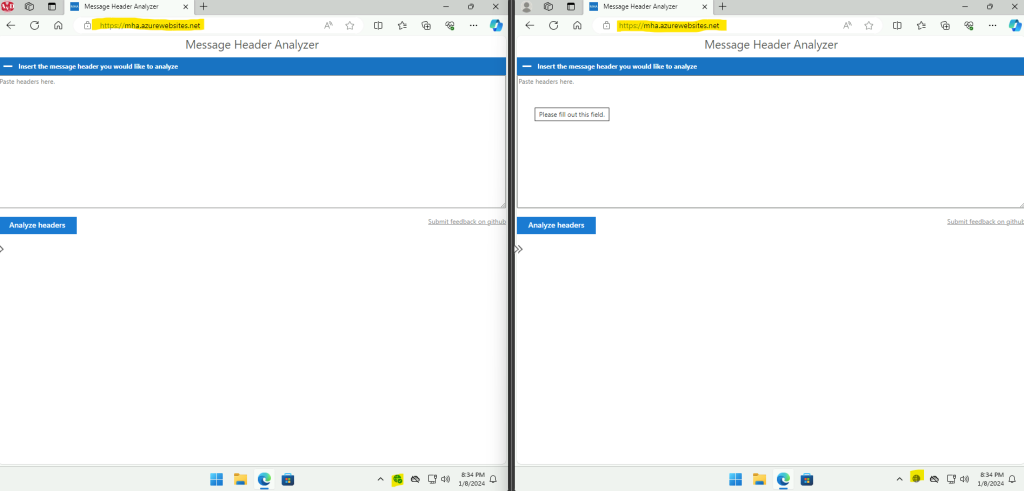Open profile avatar in right browser window

tap(526, 7)
